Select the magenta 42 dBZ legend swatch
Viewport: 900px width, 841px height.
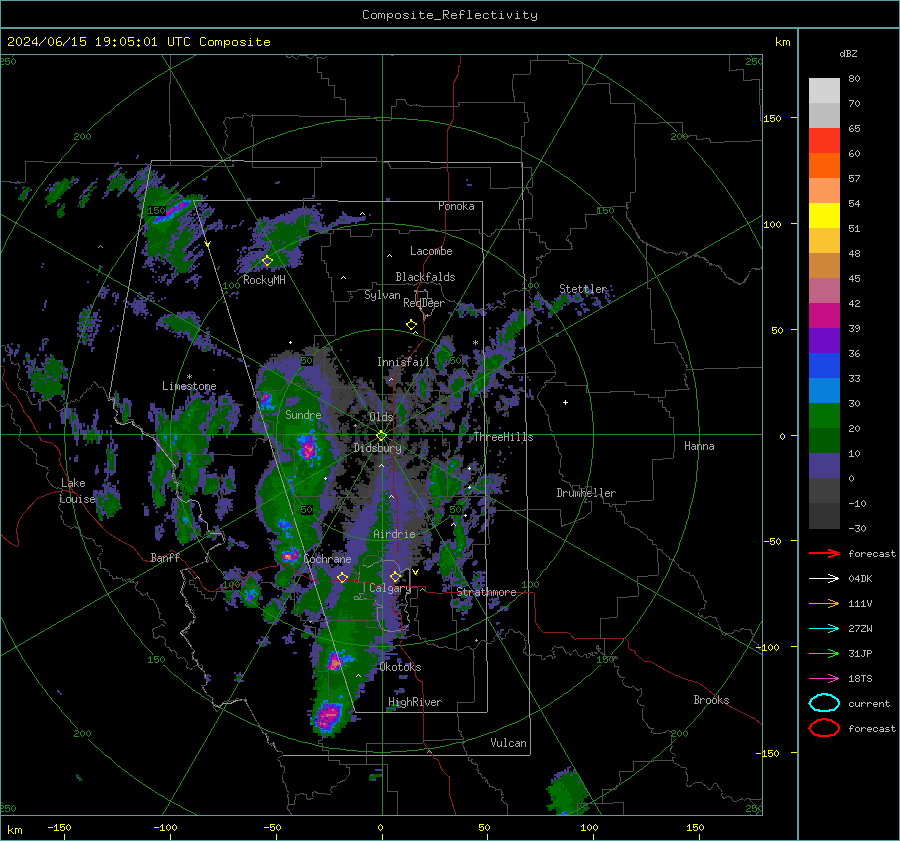[x=824, y=316]
